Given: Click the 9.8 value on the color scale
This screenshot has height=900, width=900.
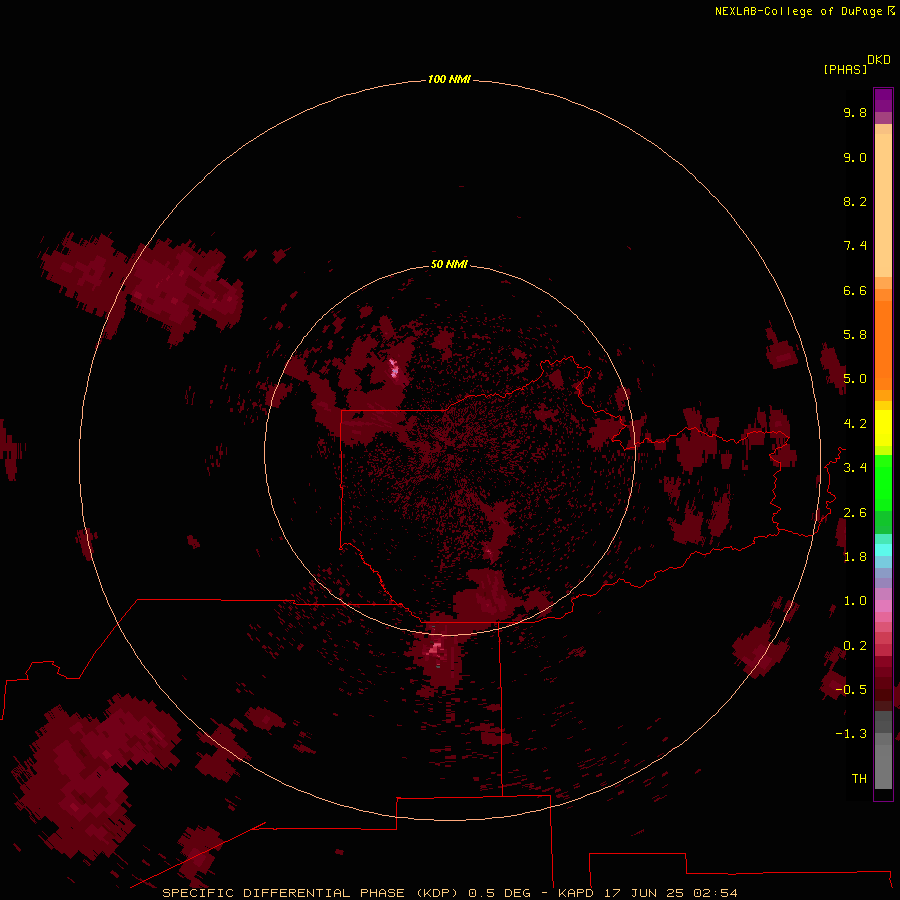Looking at the screenshot, I should click(x=855, y=112).
